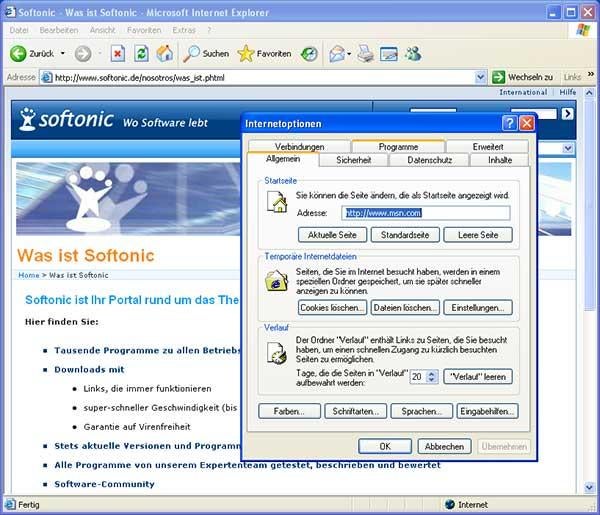This screenshot has height=515, width=600.
Task: Switch to the Datenschutz tab
Action: tap(429, 160)
